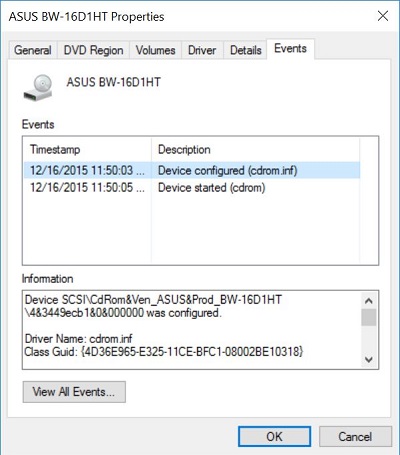
Task: Click the ASUS BW-16D1HT disc drive icon
Action: pos(38,88)
